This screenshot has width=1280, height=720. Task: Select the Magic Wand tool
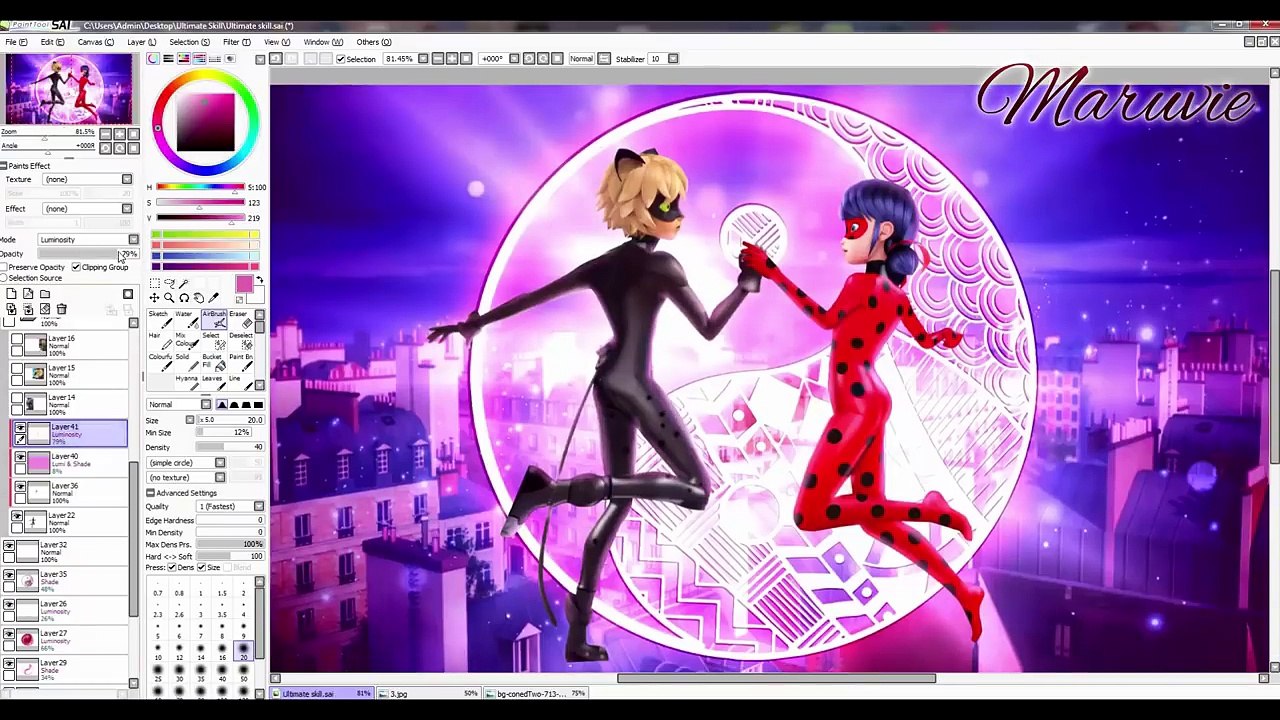point(184,284)
